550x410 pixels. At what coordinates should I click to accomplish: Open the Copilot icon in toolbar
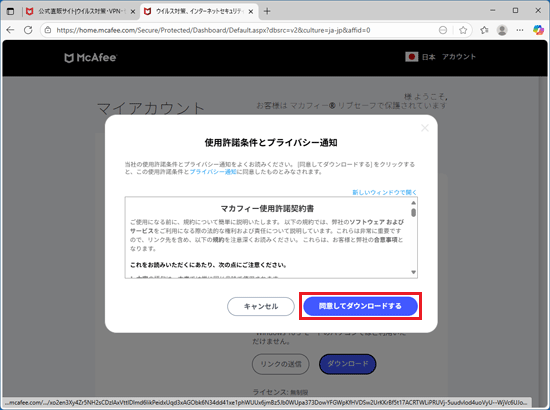538,30
